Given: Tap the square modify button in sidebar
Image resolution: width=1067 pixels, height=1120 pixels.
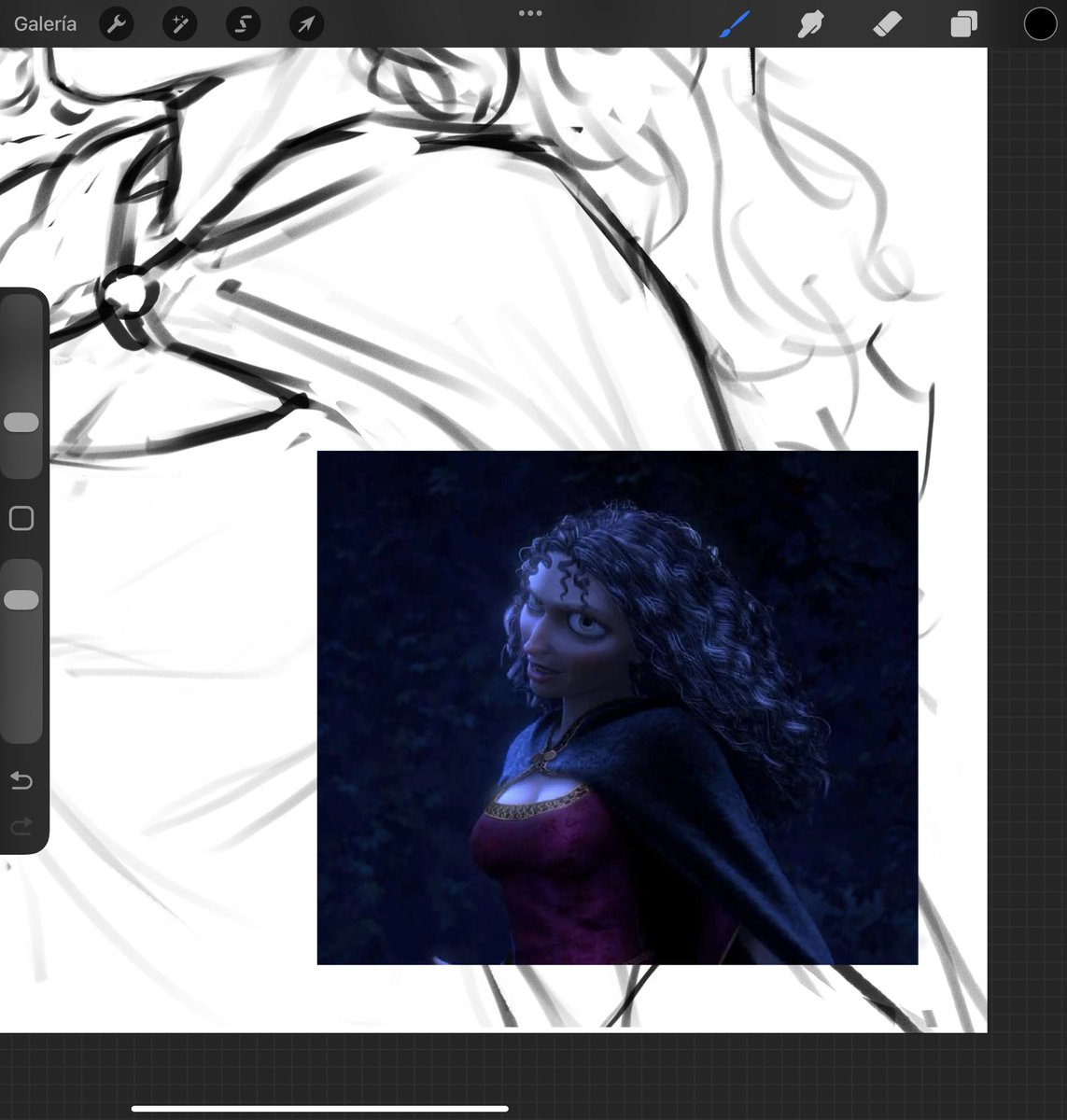Looking at the screenshot, I should pyautogui.click(x=21, y=519).
